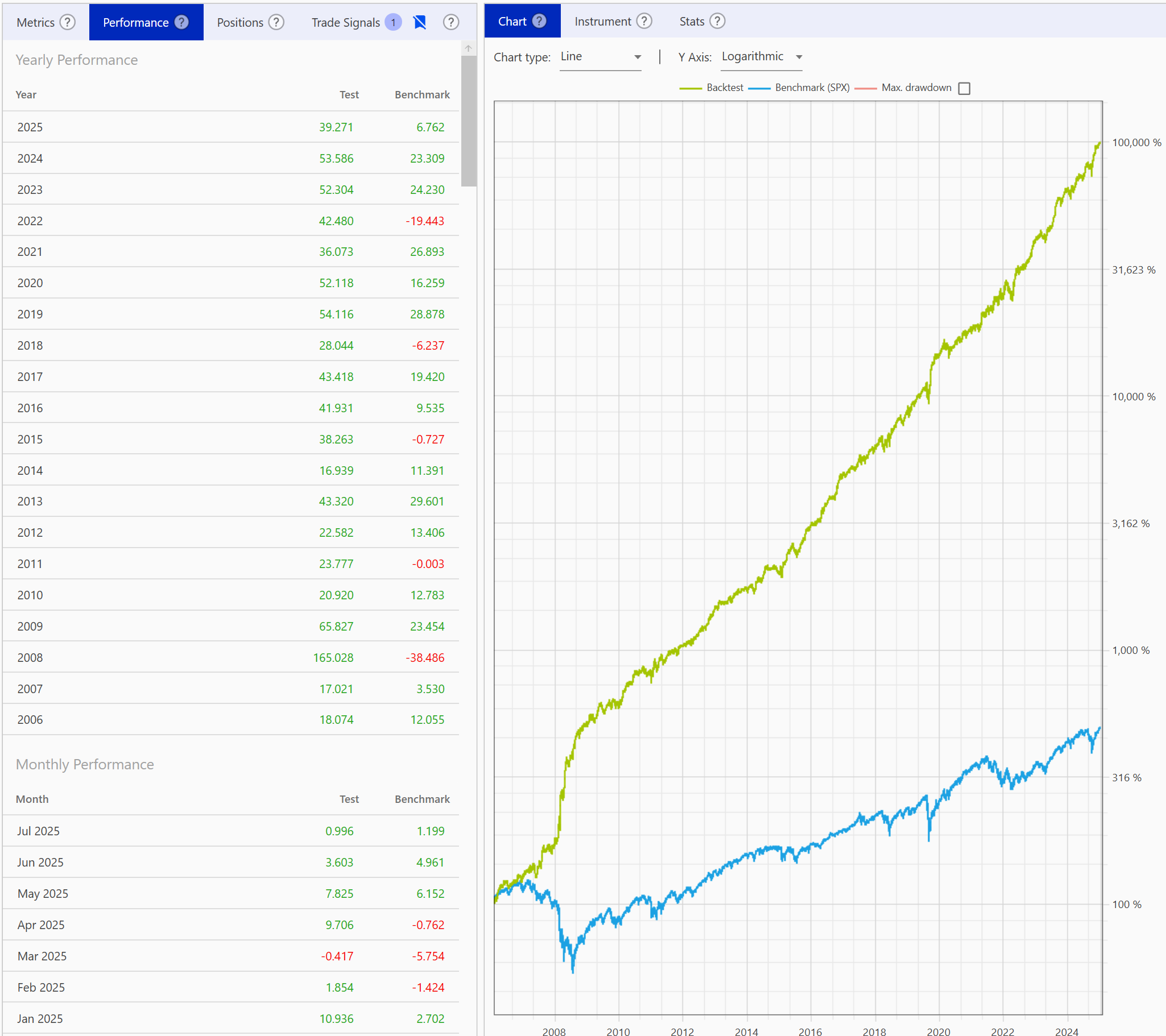Click help icon next to Metrics tab

pyautogui.click(x=67, y=22)
